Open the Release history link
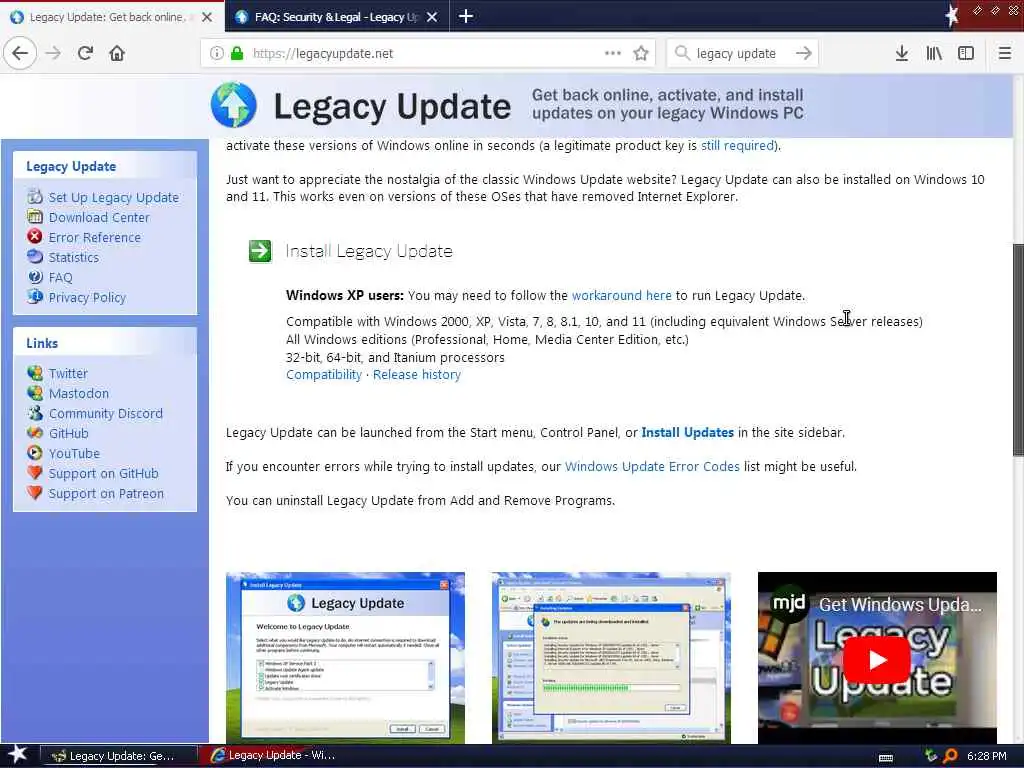Viewport: 1024px width, 768px height. coord(417,375)
